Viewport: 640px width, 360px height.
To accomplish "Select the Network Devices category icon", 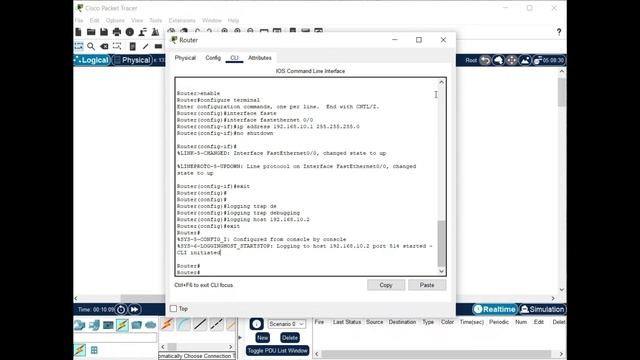I will [x=80, y=325].
